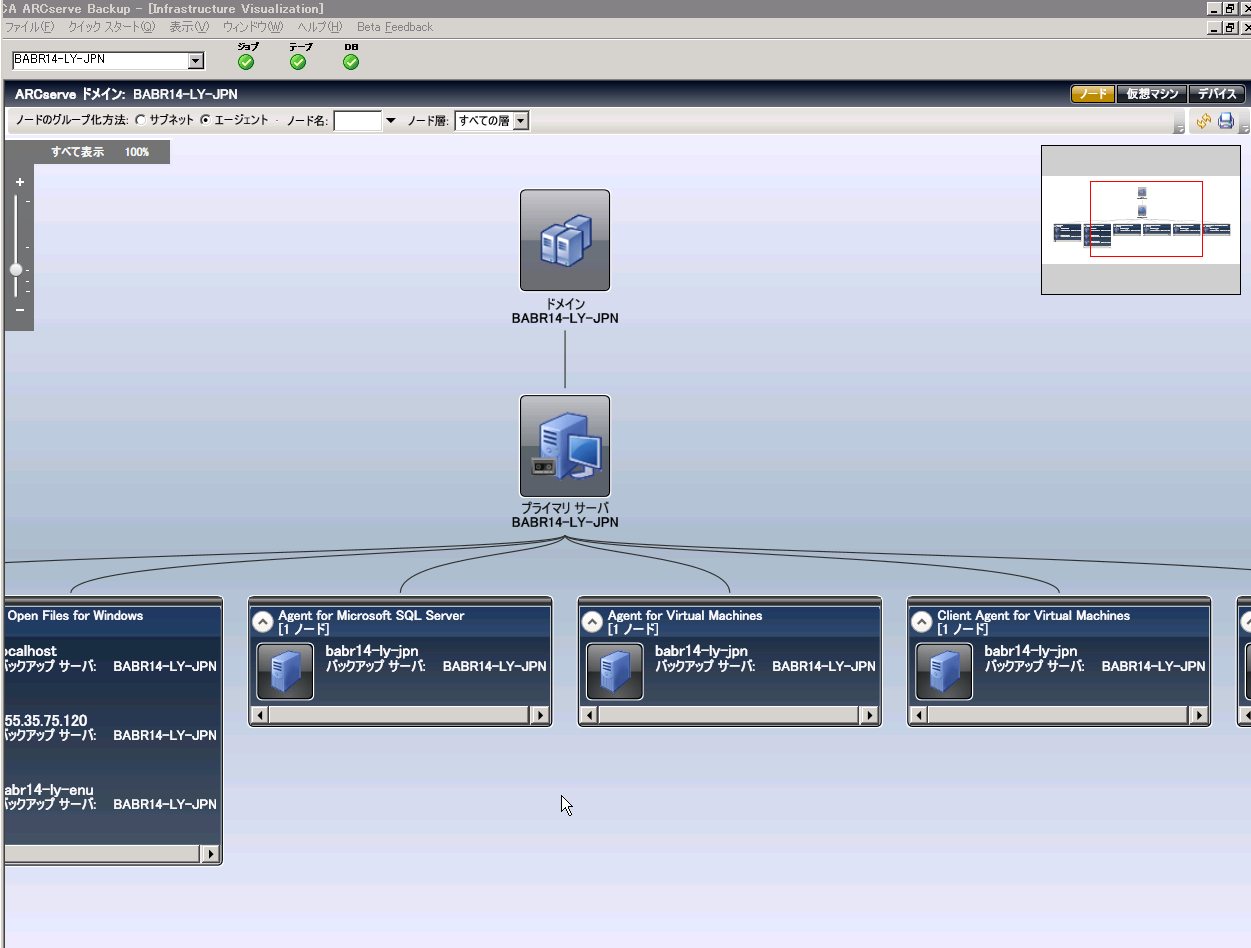
Task: Open the 表示(V) menu
Action: [189, 27]
